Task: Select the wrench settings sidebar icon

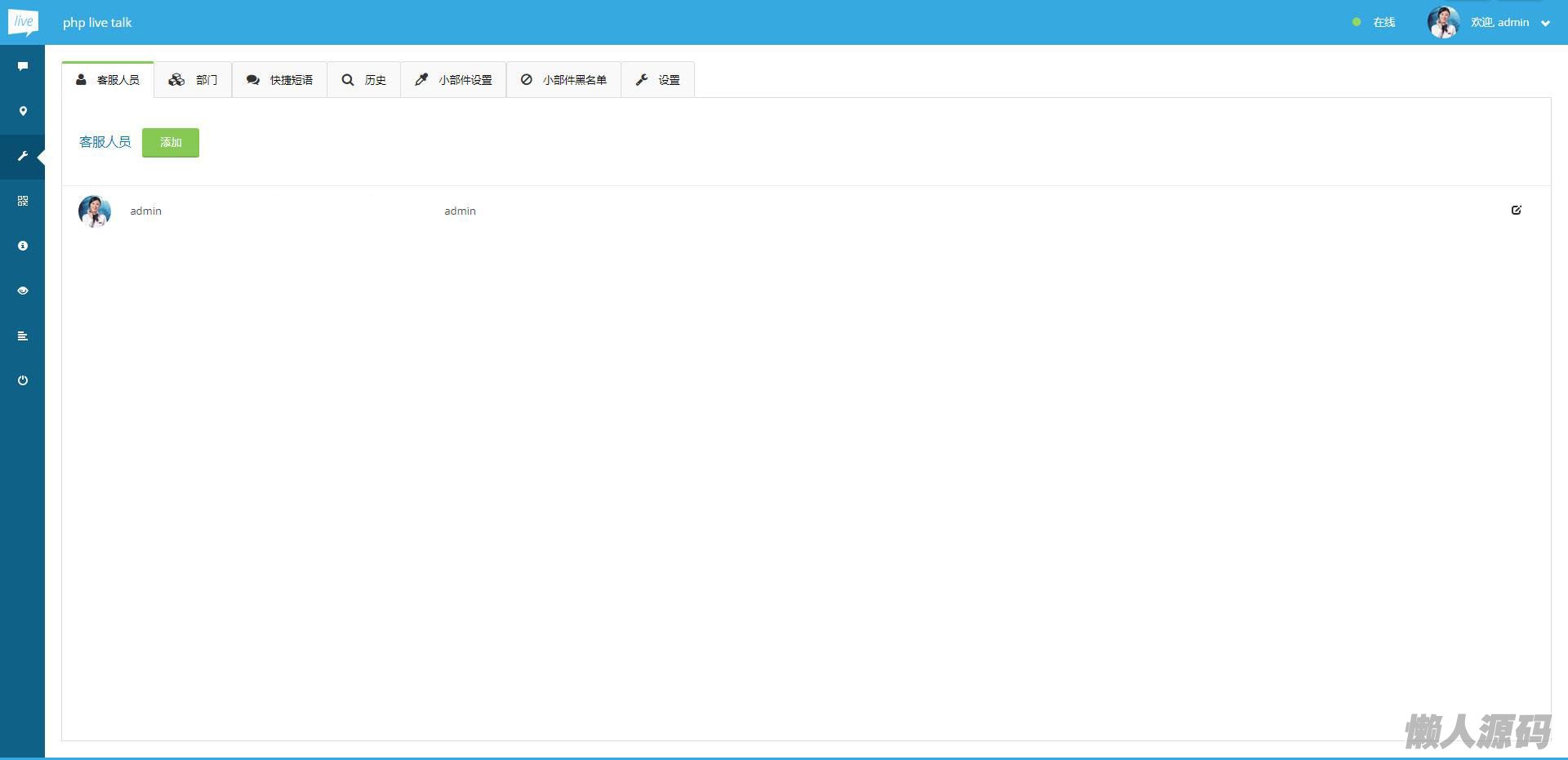Action: pos(23,156)
